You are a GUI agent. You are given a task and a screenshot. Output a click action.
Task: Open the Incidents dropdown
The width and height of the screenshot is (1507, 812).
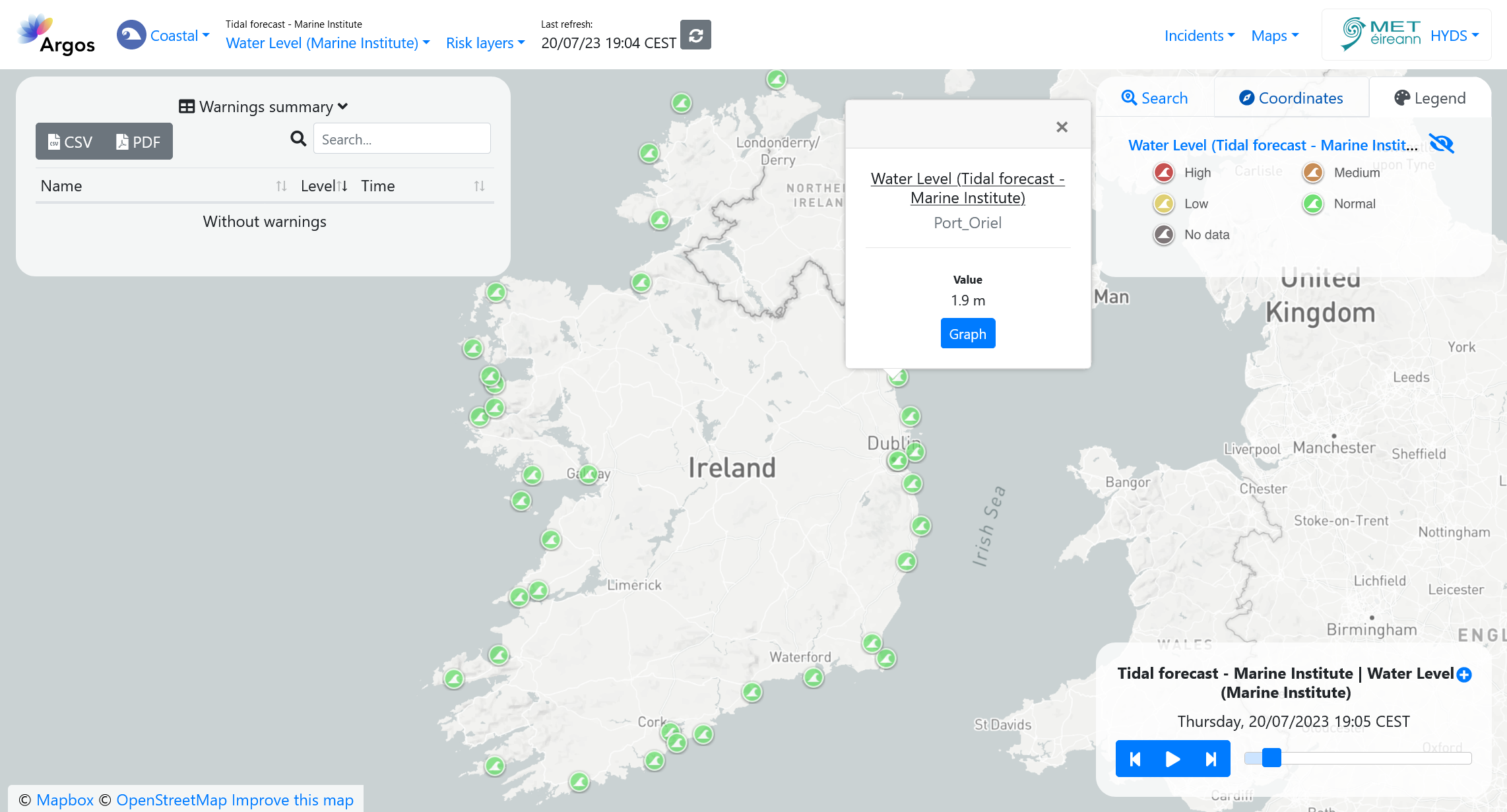click(1200, 36)
